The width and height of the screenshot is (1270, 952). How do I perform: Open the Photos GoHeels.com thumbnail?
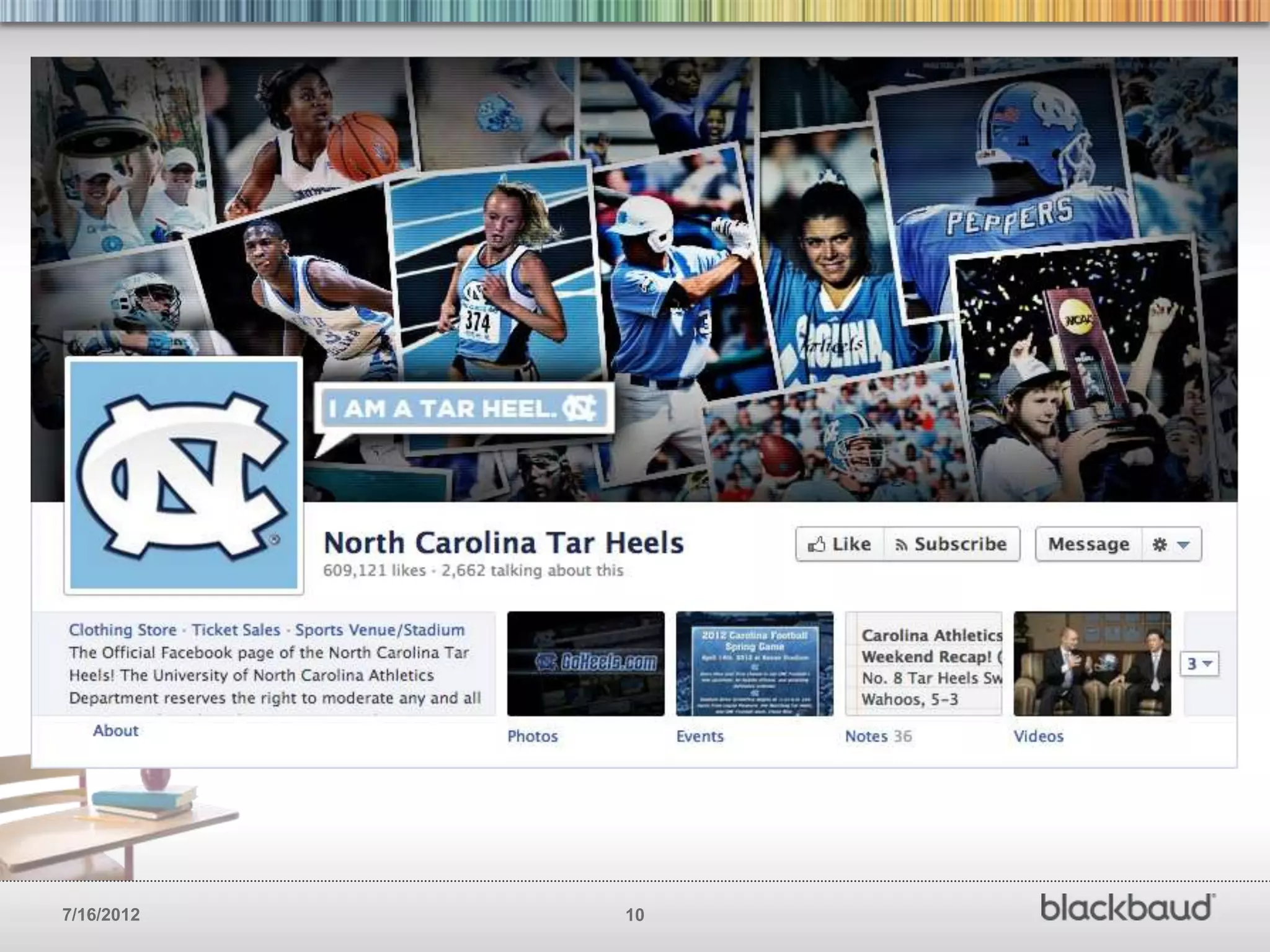585,664
